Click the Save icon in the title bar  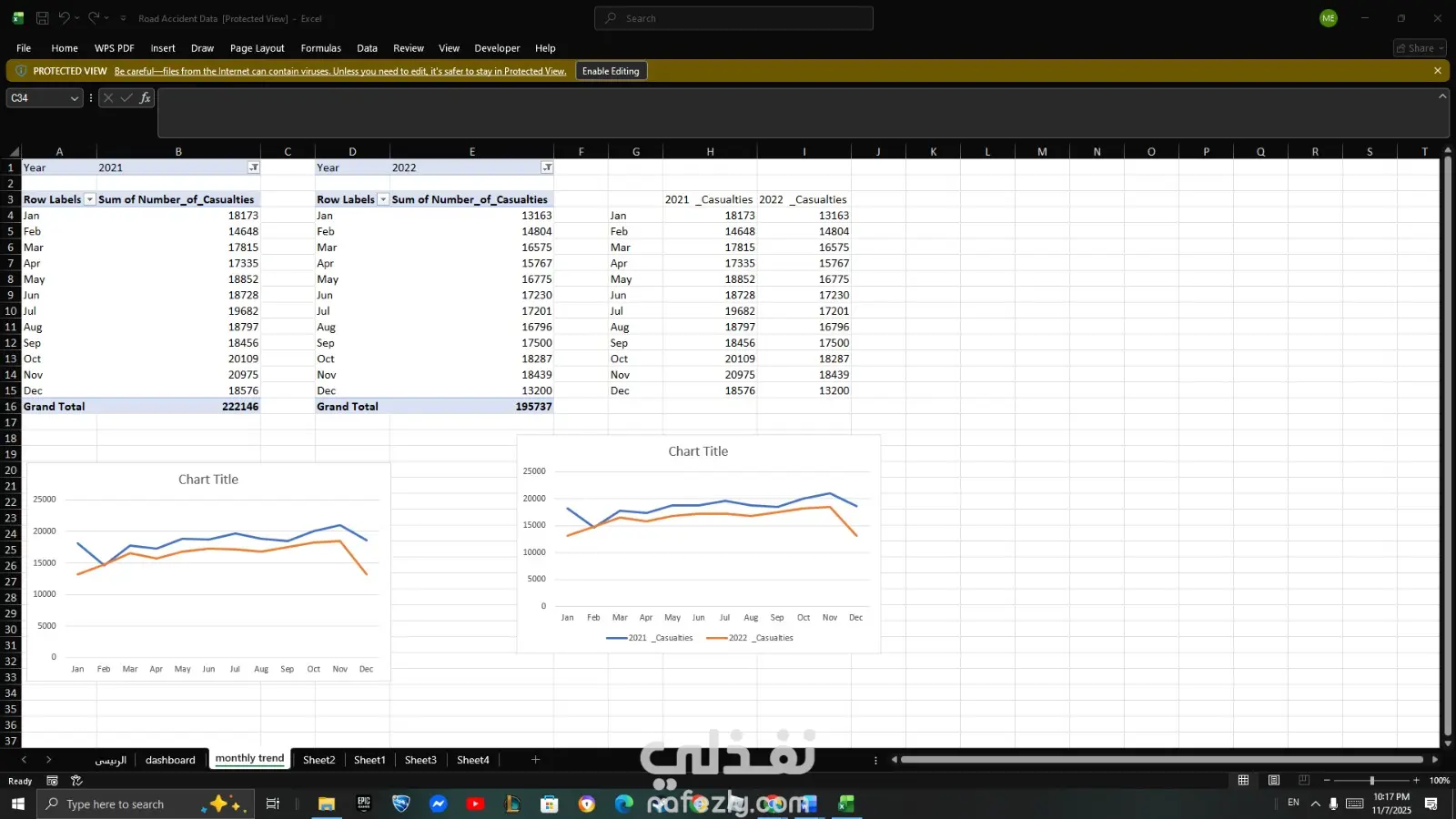[42, 18]
